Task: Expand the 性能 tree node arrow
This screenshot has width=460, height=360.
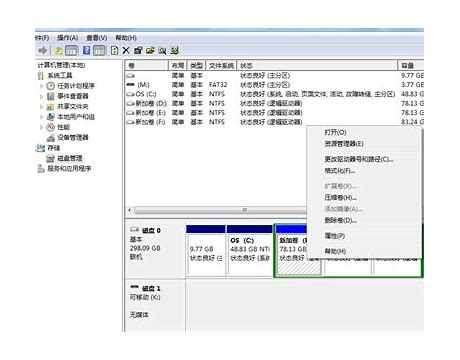Action: click(x=42, y=127)
